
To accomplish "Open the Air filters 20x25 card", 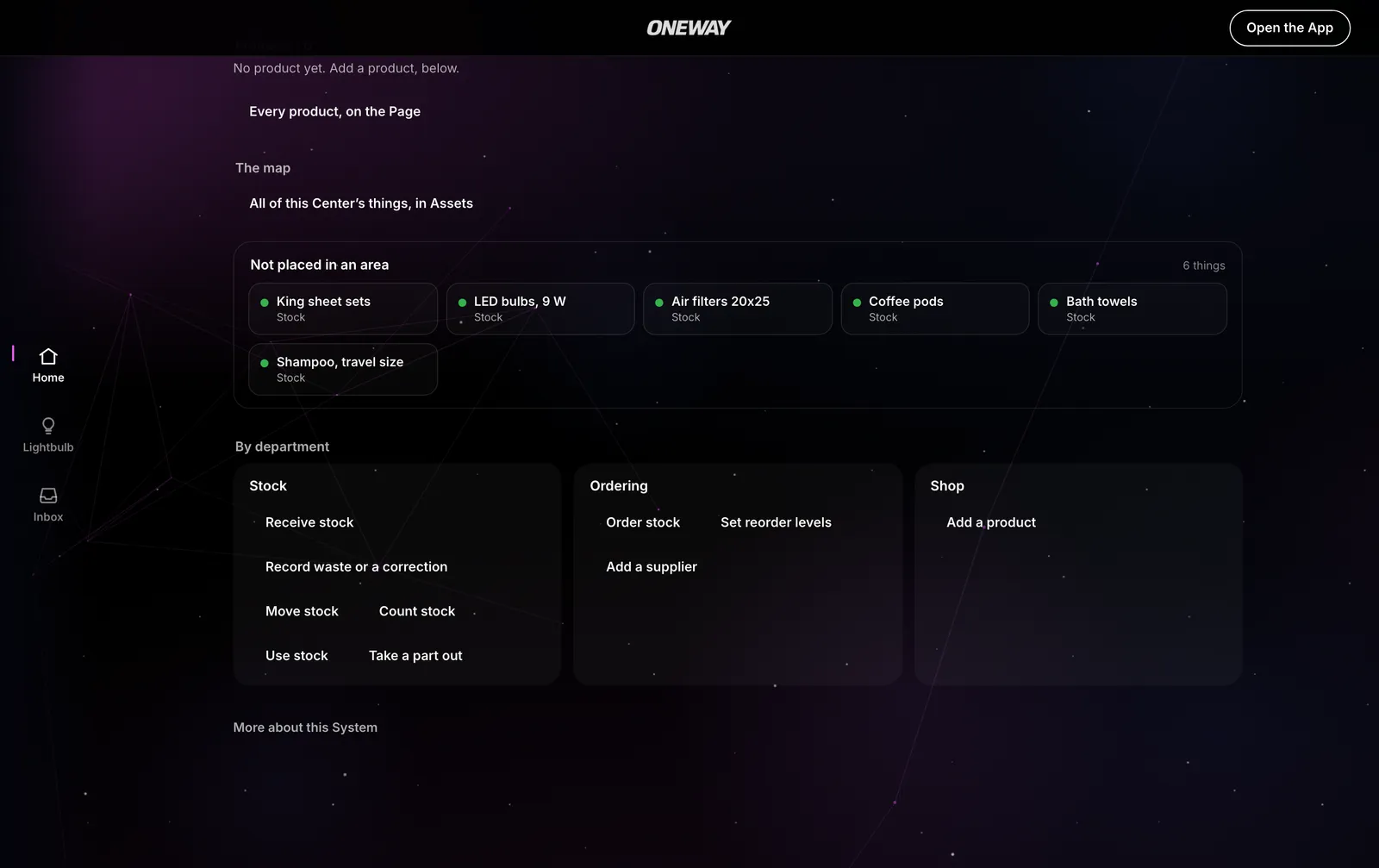I will point(738,309).
